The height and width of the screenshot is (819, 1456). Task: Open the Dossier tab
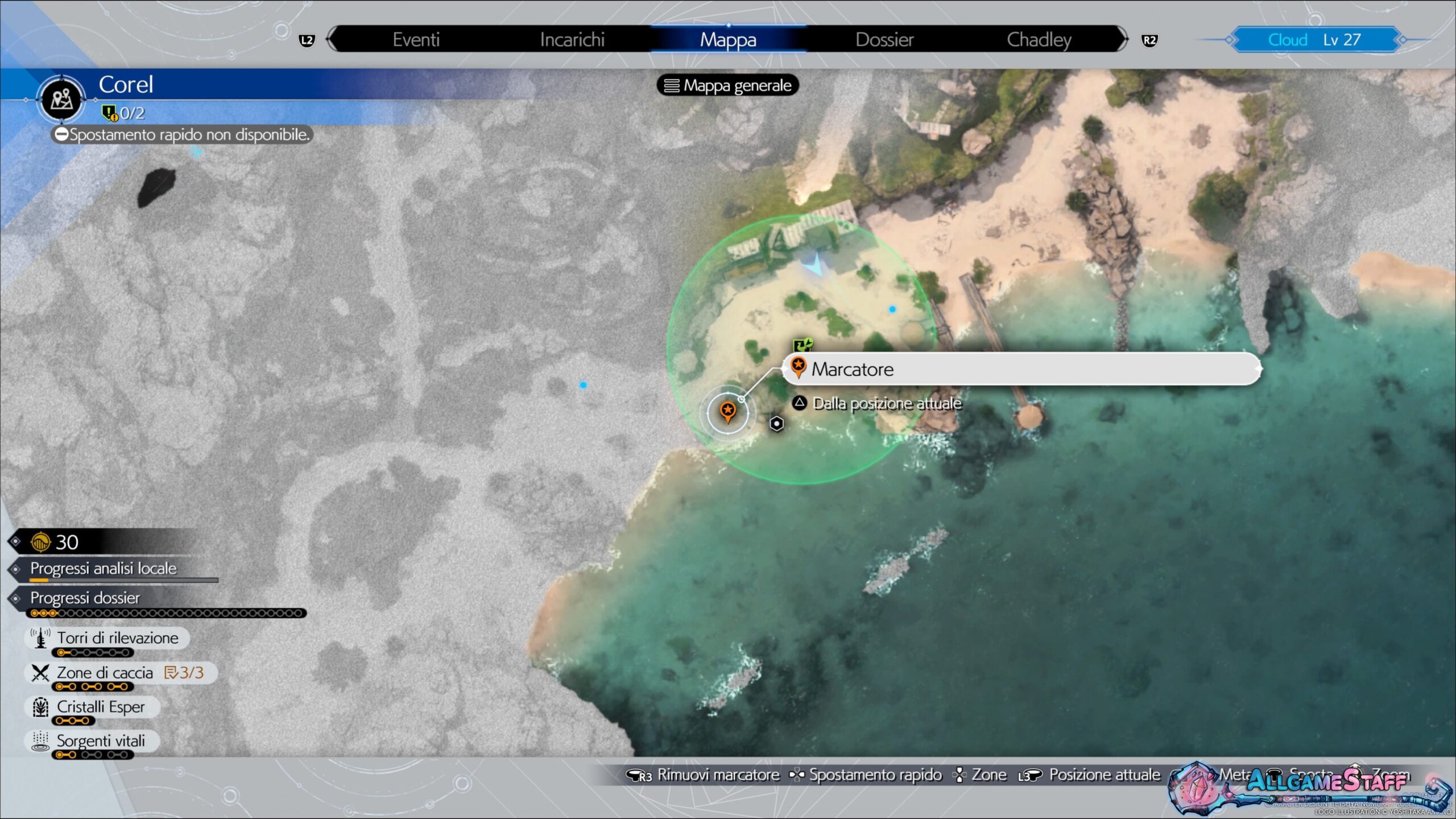[x=884, y=40]
